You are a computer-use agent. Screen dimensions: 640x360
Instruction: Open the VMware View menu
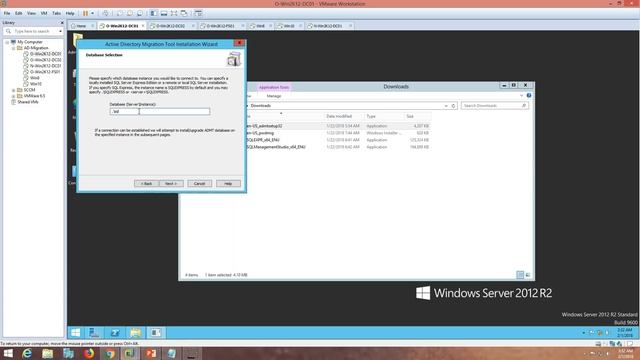point(31,13)
